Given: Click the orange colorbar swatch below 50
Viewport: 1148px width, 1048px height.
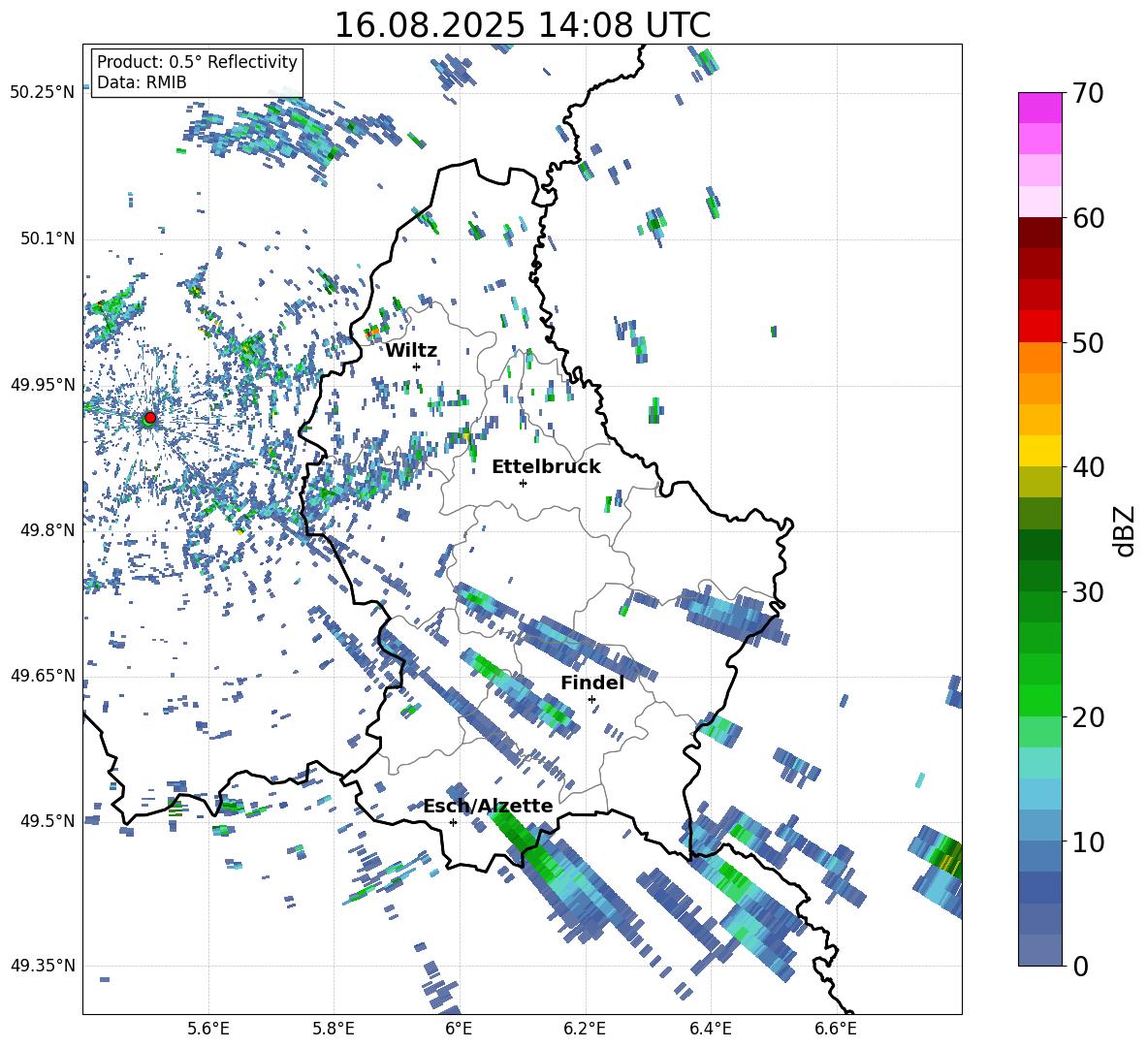Looking at the screenshot, I should [1039, 358].
